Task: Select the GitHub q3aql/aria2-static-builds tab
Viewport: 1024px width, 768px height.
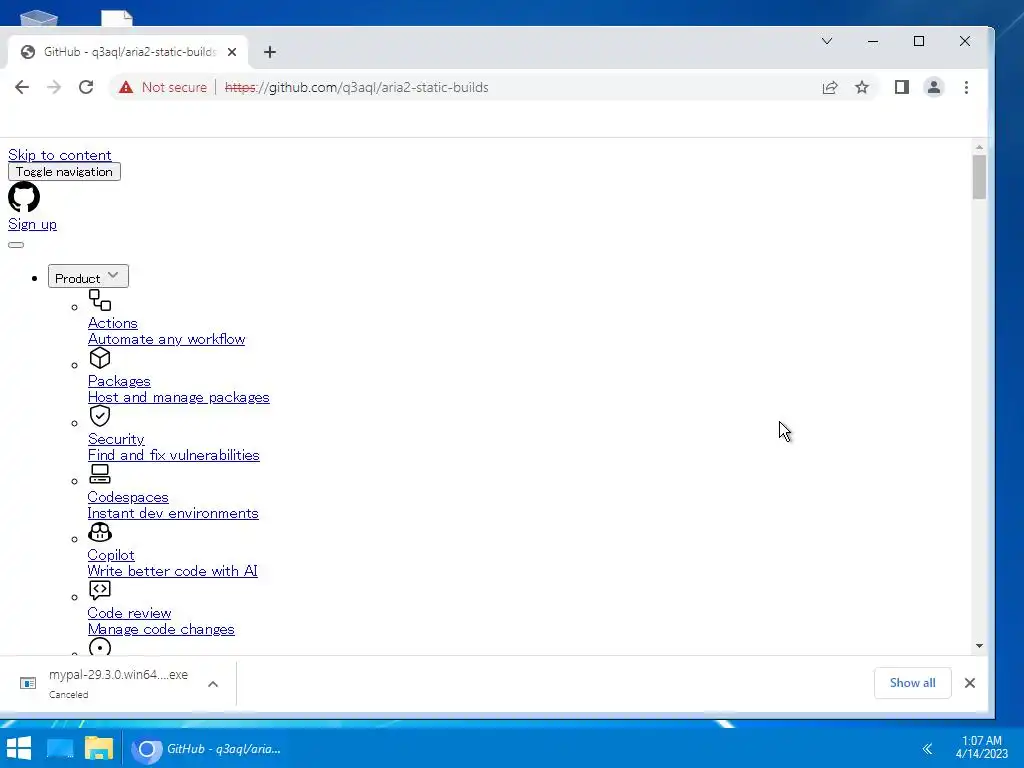Action: pos(129,52)
